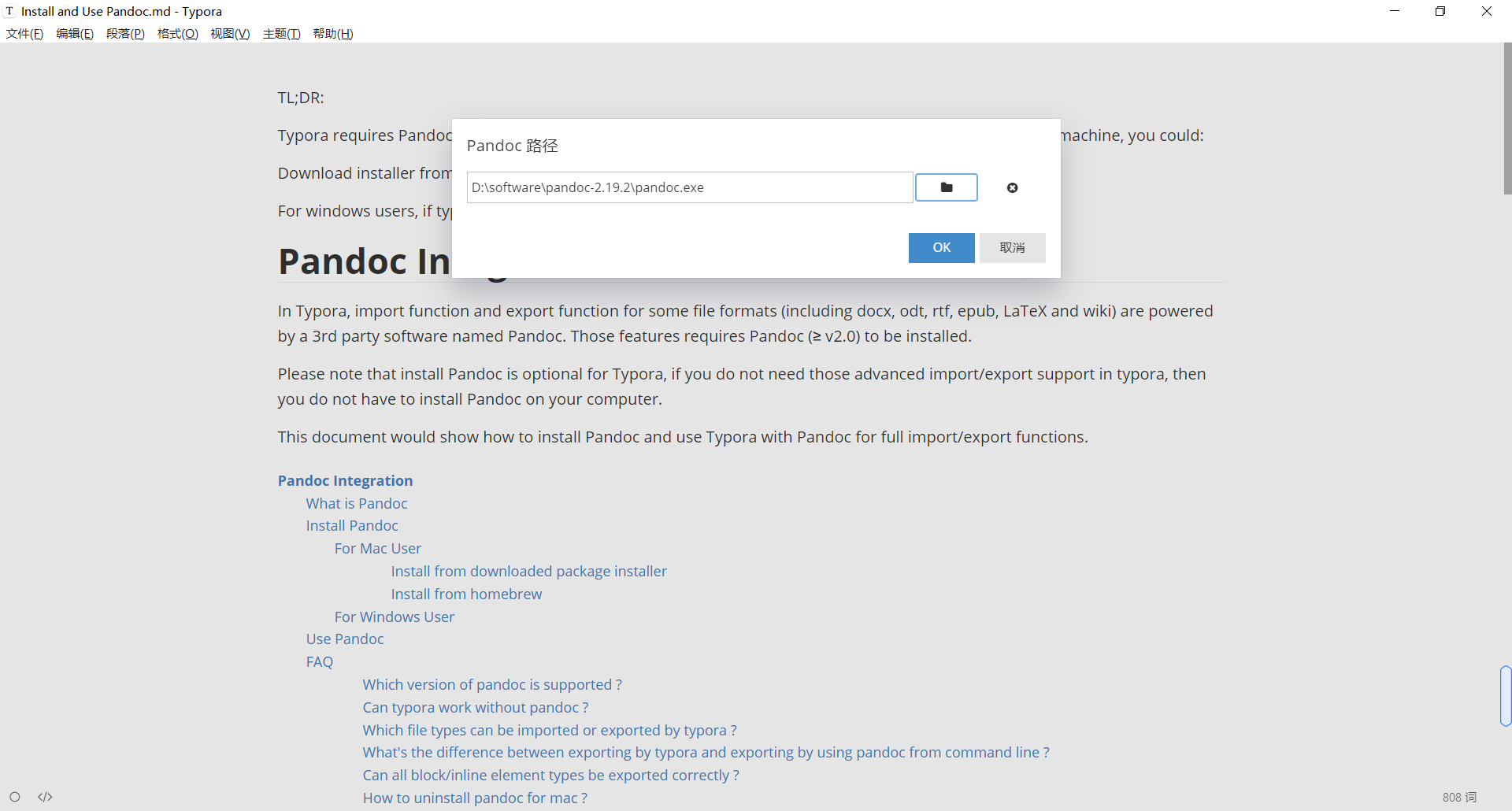This screenshot has height=811, width=1512.
Task: Toggle the sidebar circle icon in status bar
Action: [15, 797]
